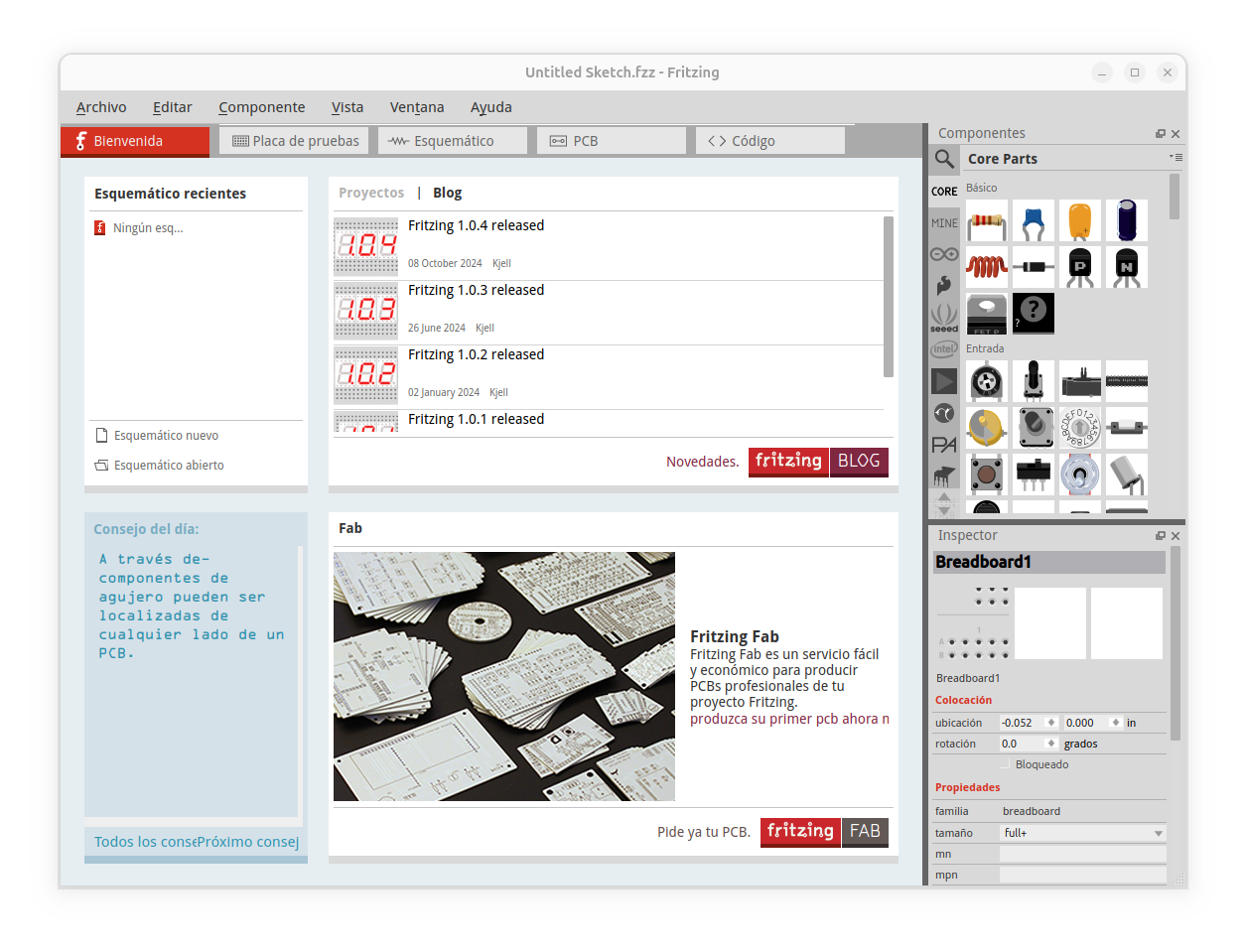Screen dimensions: 1246x952
Task: Switch to the Placa de pruebas tab
Action: [294, 141]
